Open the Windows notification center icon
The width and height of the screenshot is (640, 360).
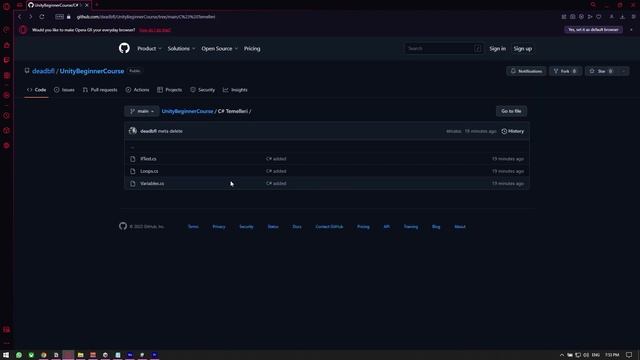pyautogui.click(x=629, y=355)
